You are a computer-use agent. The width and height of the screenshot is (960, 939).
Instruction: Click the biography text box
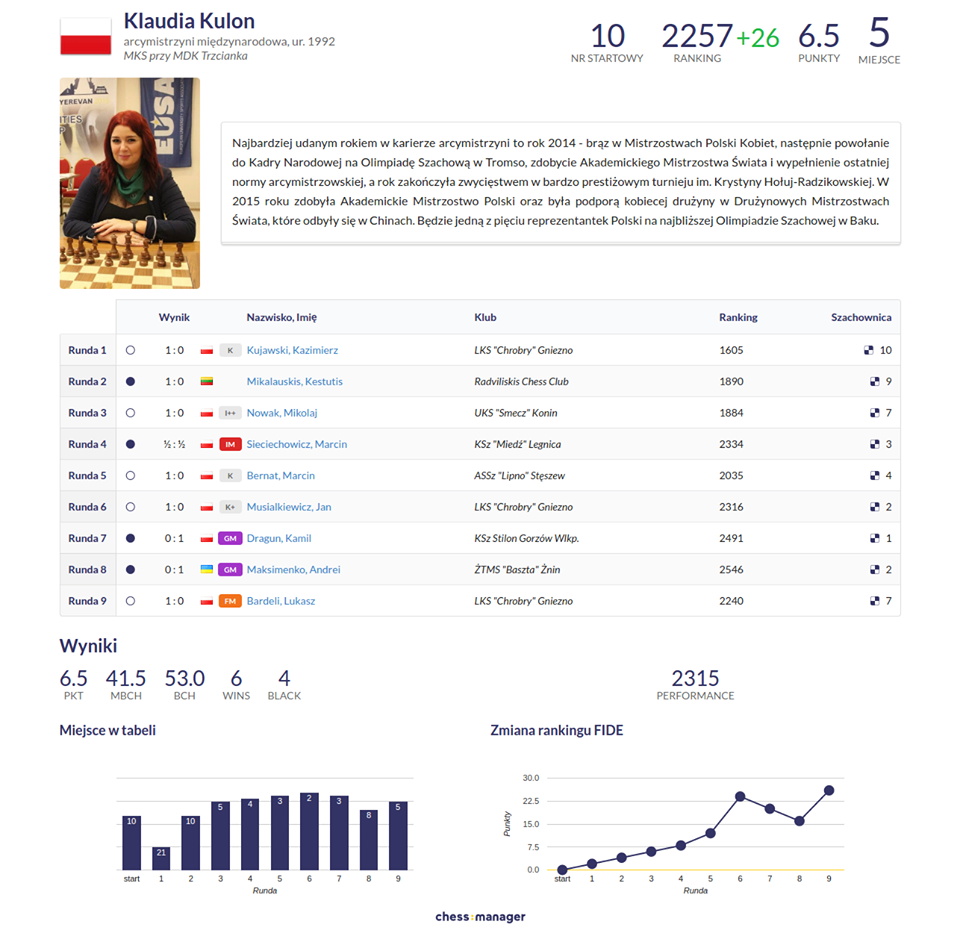(x=561, y=183)
